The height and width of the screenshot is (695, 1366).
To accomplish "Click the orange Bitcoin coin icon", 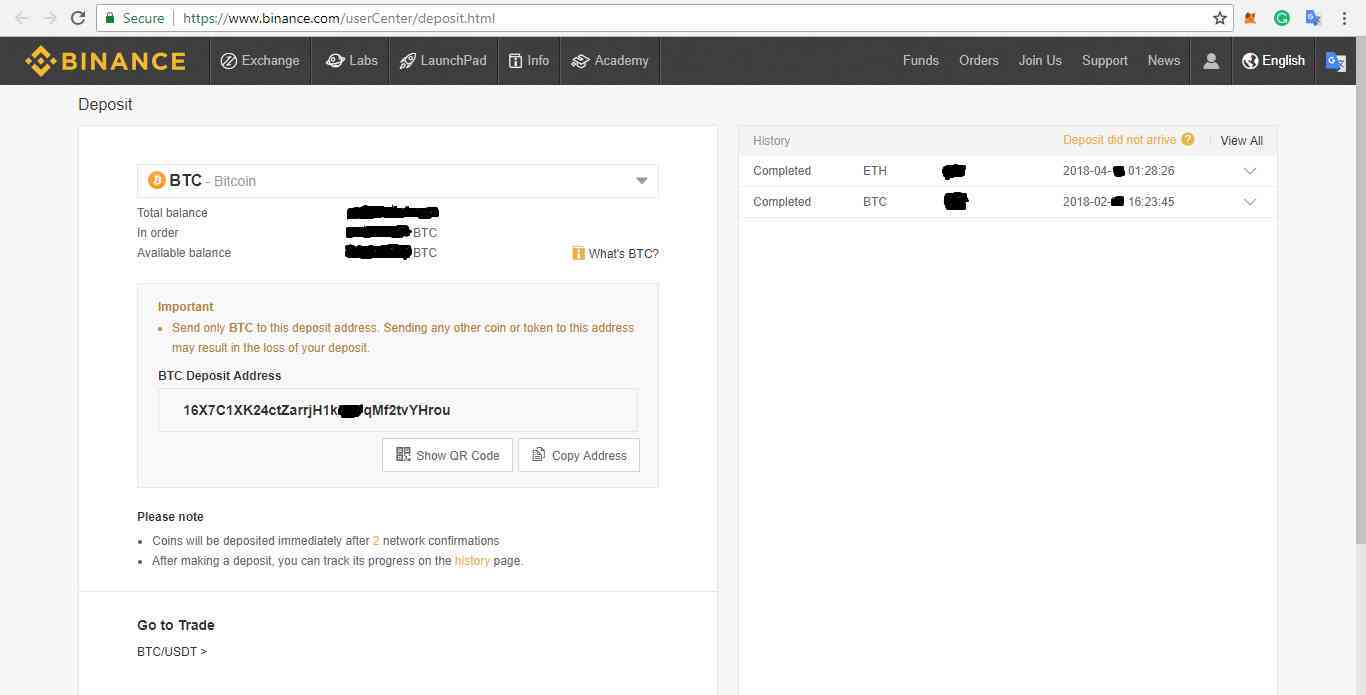I will pyautogui.click(x=156, y=180).
